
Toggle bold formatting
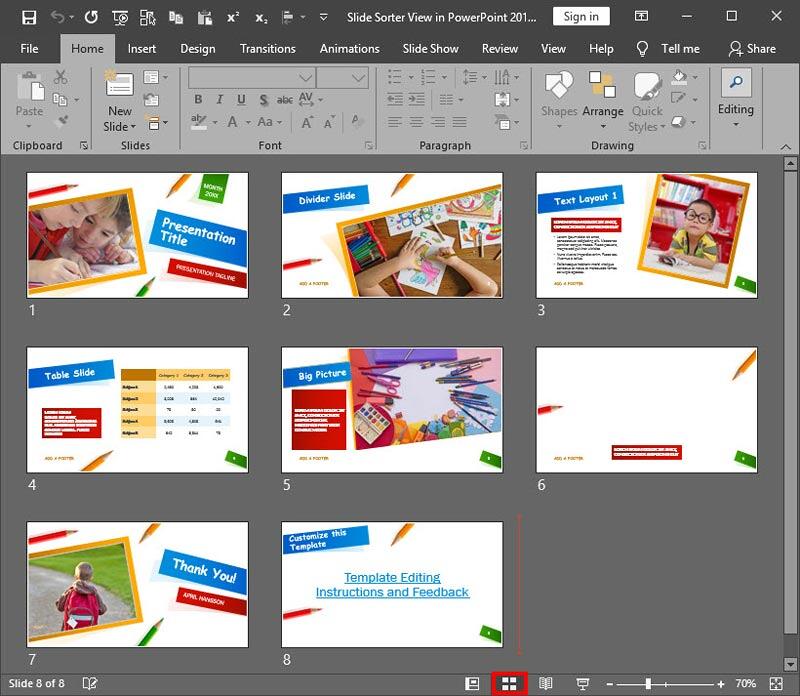tap(198, 100)
